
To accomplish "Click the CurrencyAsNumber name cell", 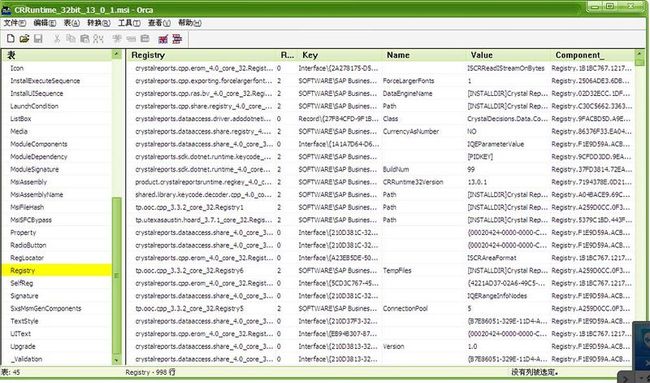I will pos(411,131).
